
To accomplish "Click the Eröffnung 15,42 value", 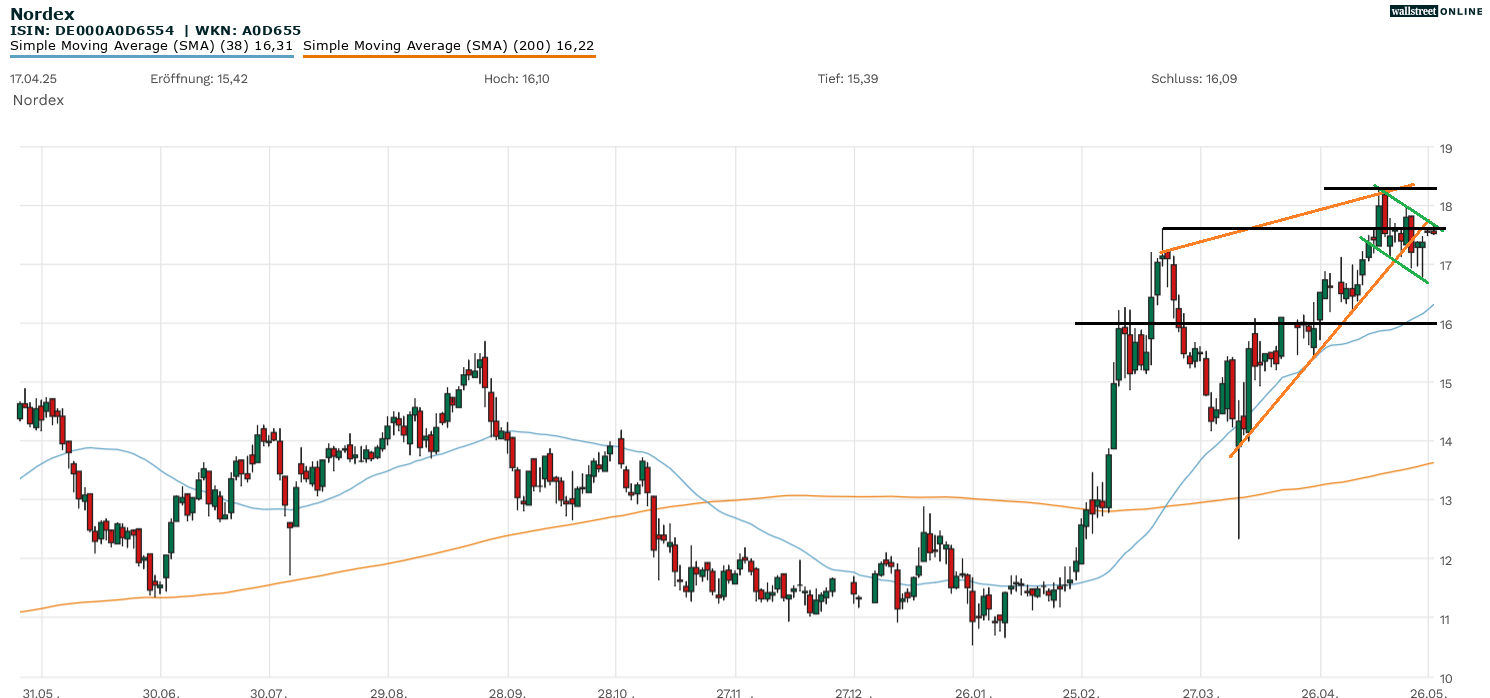I will point(199,78).
